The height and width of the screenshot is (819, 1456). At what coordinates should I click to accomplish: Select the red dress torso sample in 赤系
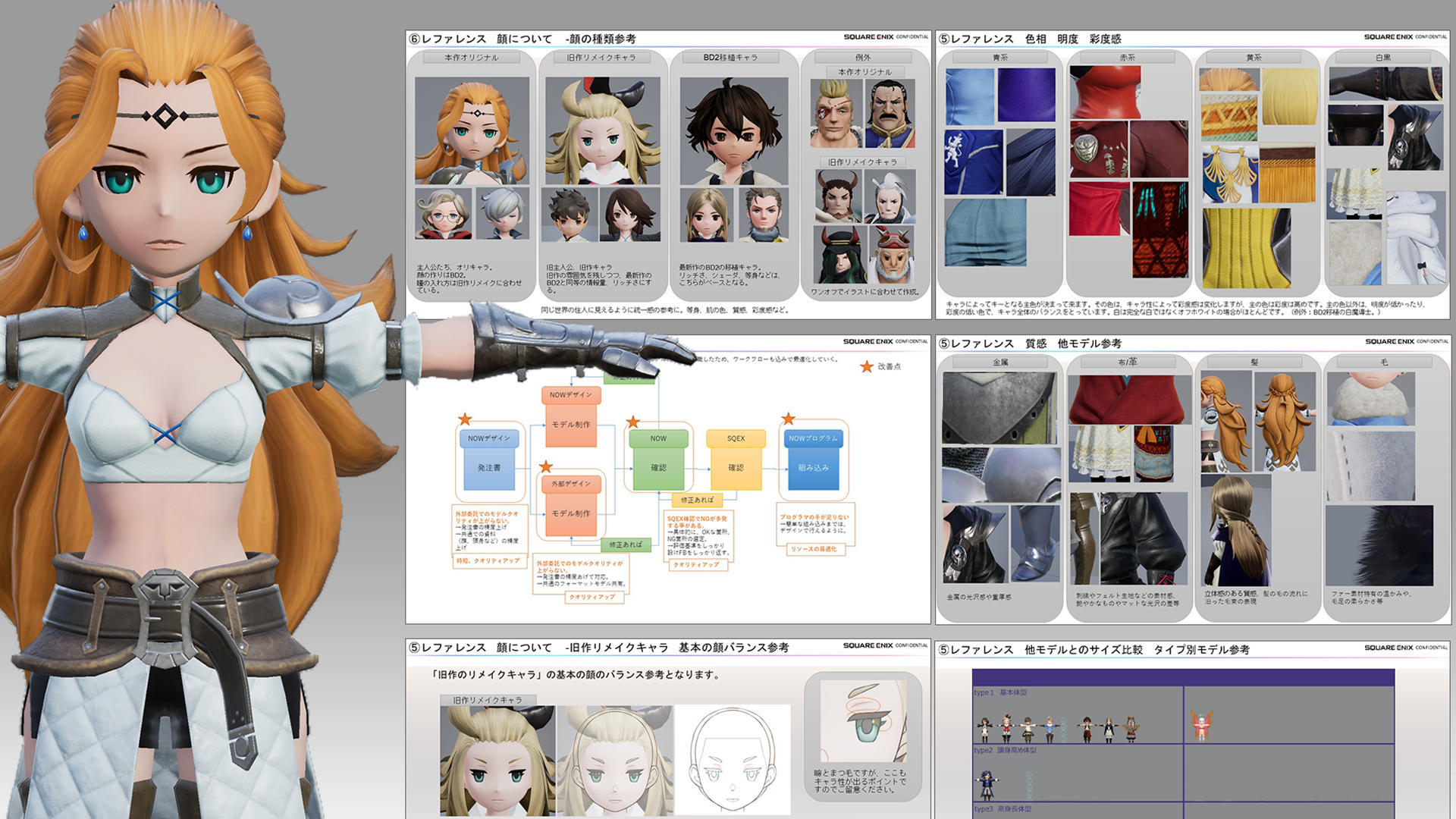1105,92
